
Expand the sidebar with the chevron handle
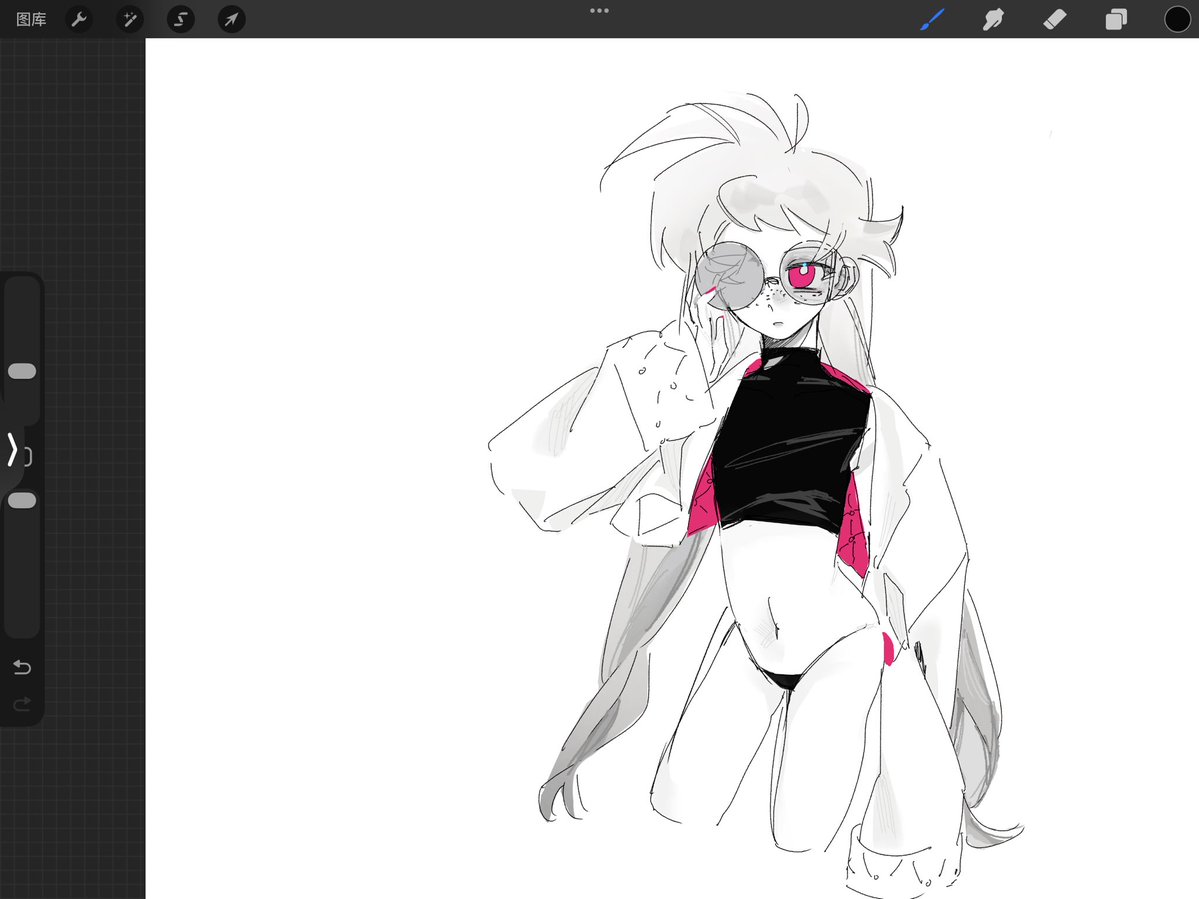click(x=13, y=452)
